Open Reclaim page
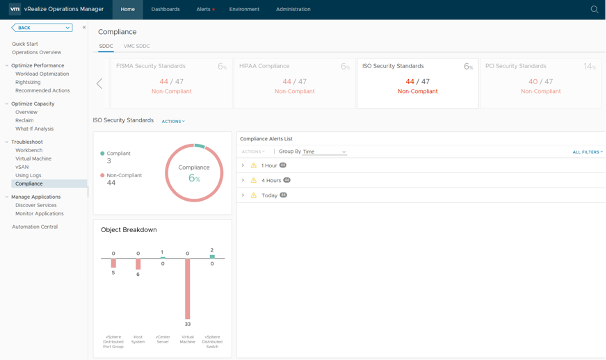Screen dimensions: 606x360 pyautogui.click(x=24, y=120)
